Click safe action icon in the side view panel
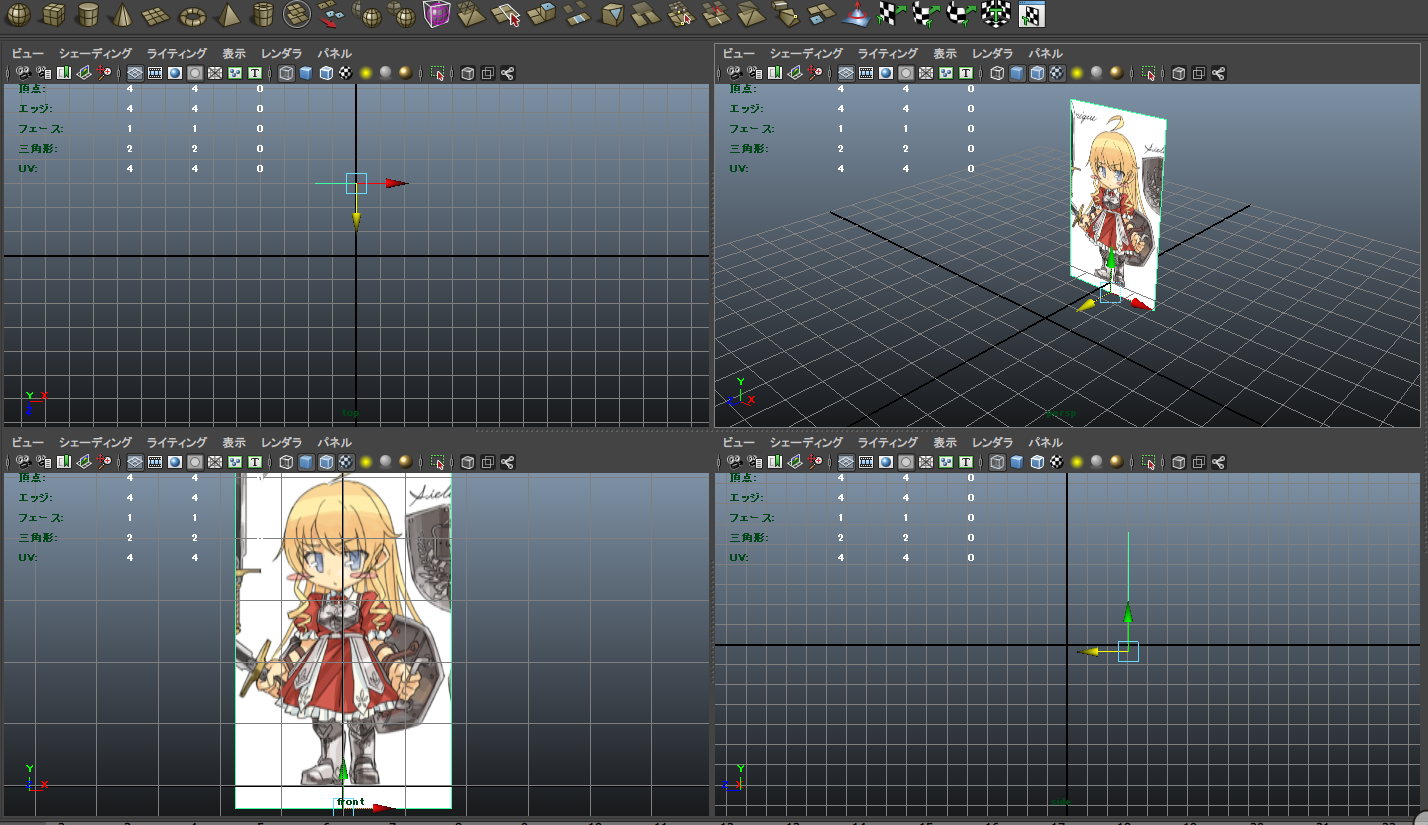Image resolution: width=1428 pixels, height=825 pixels. 946,462
